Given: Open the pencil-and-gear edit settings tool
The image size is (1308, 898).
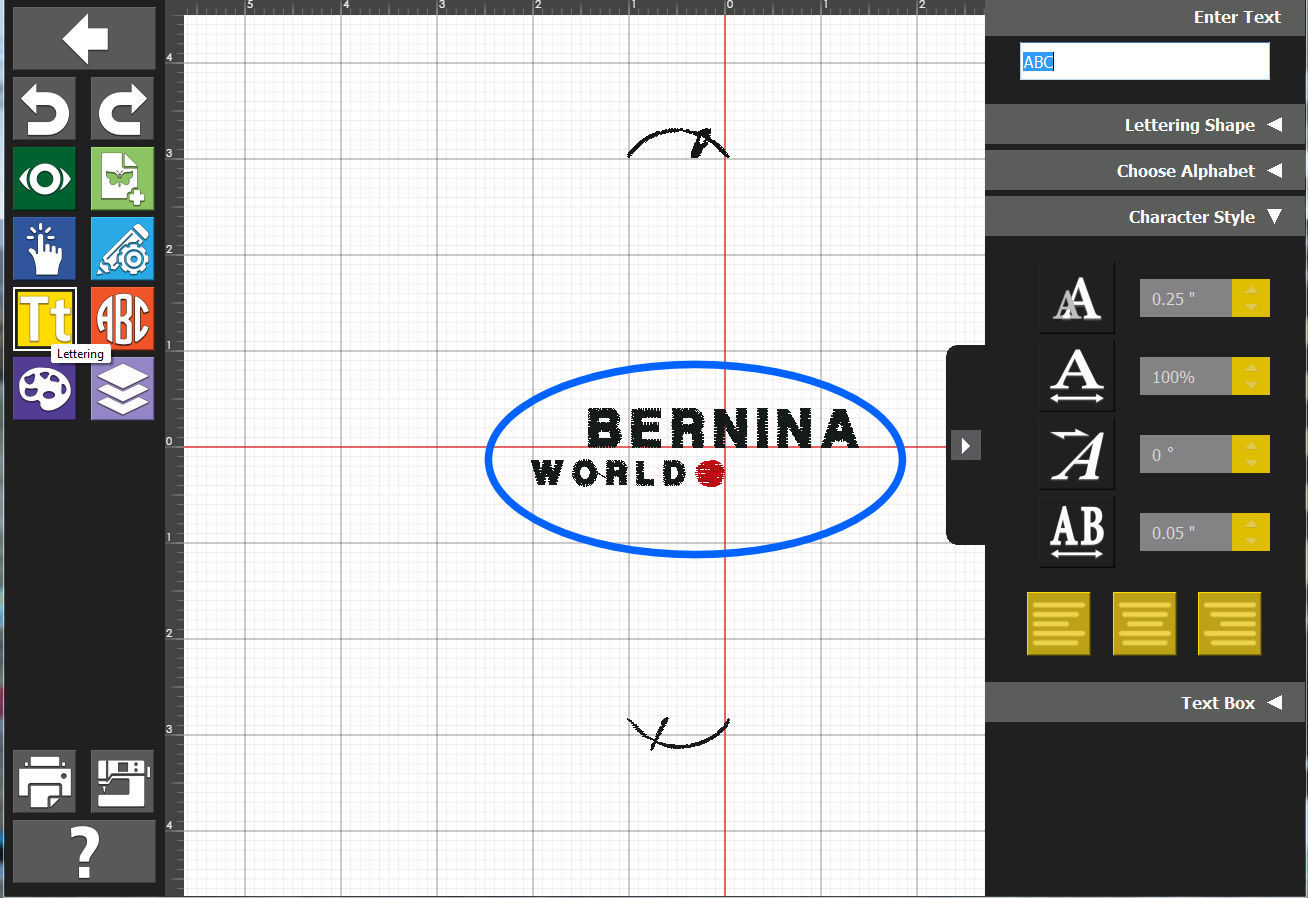Looking at the screenshot, I should coord(123,249).
